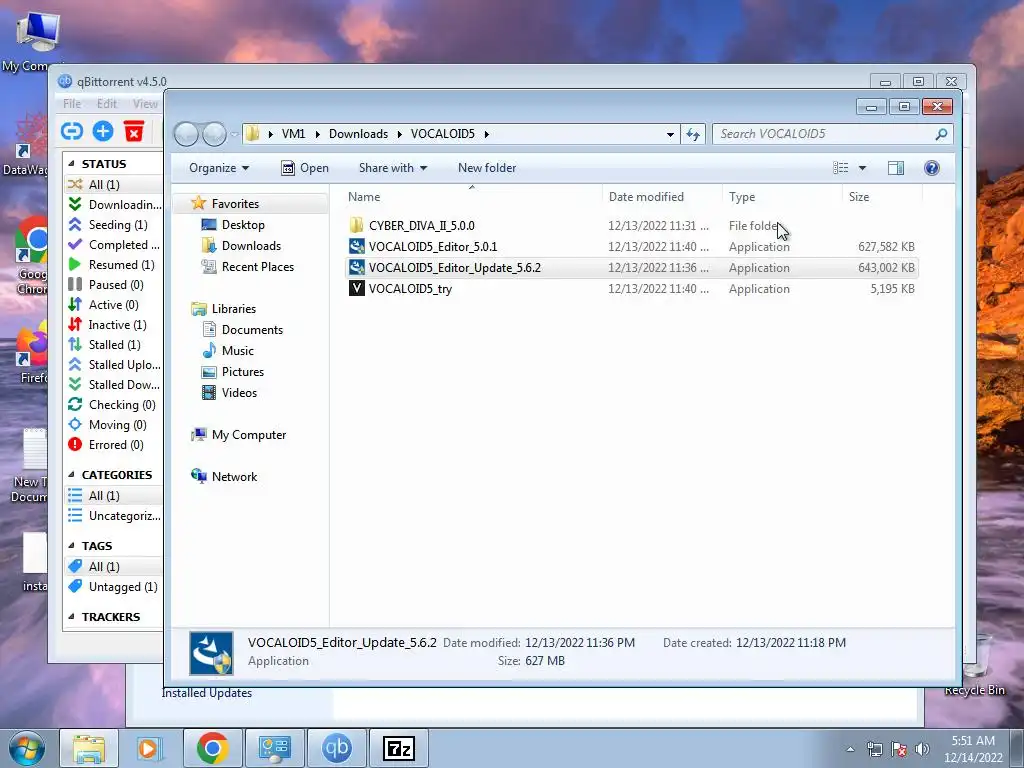
Task: Collapse the CATEGORIES section in qBittorrent
Action: tap(72, 475)
